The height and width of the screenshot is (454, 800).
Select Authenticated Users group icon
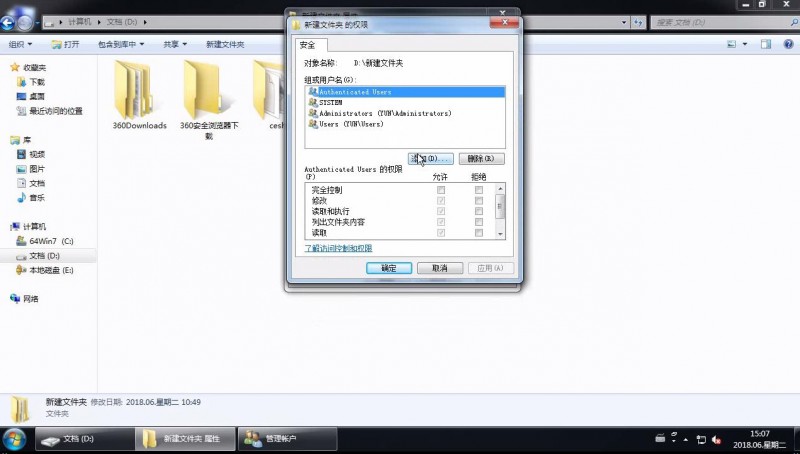[313, 92]
